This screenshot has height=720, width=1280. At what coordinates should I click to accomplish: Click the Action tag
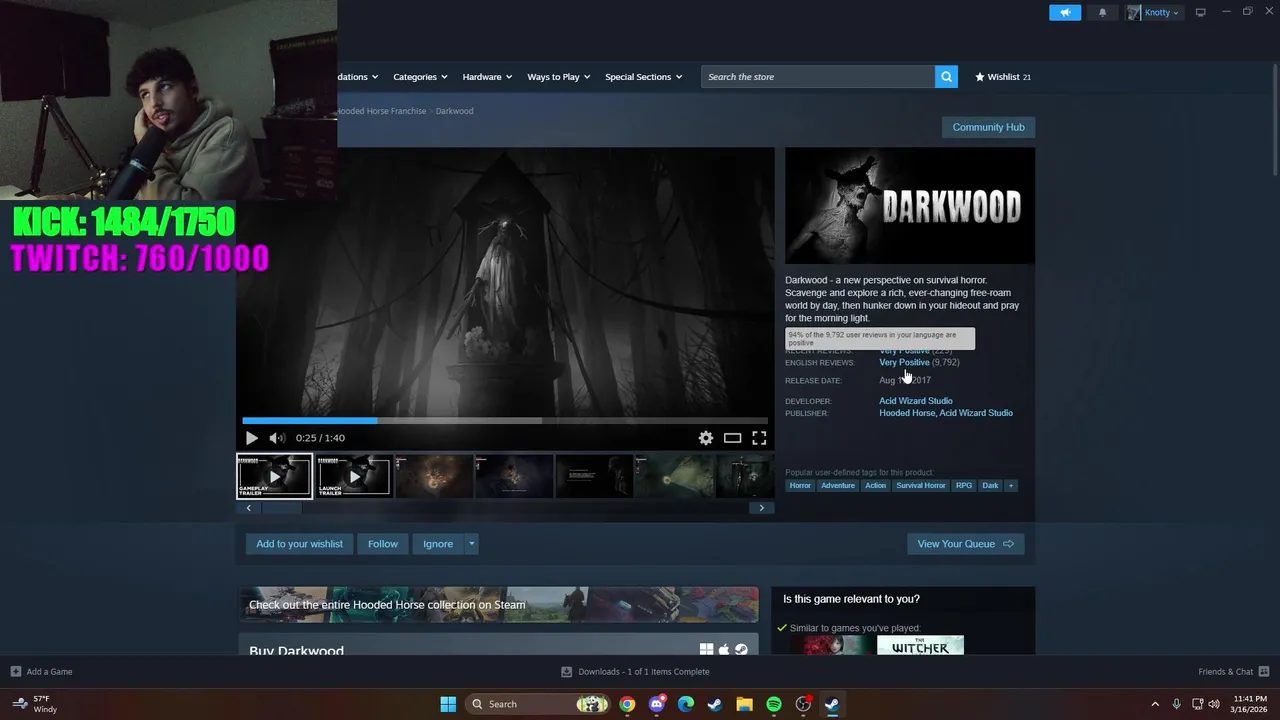pyautogui.click(x=875, y=486)
